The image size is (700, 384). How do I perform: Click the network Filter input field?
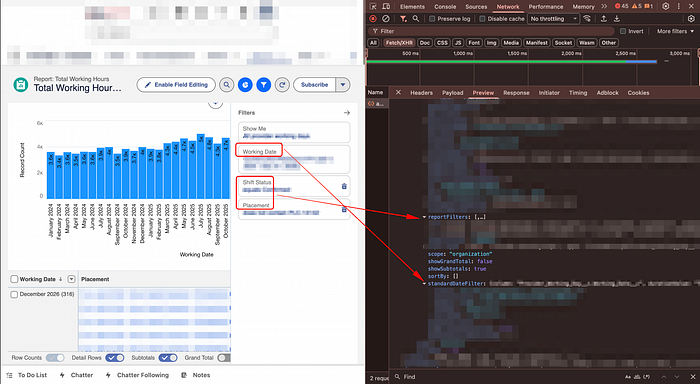[491, 31]
